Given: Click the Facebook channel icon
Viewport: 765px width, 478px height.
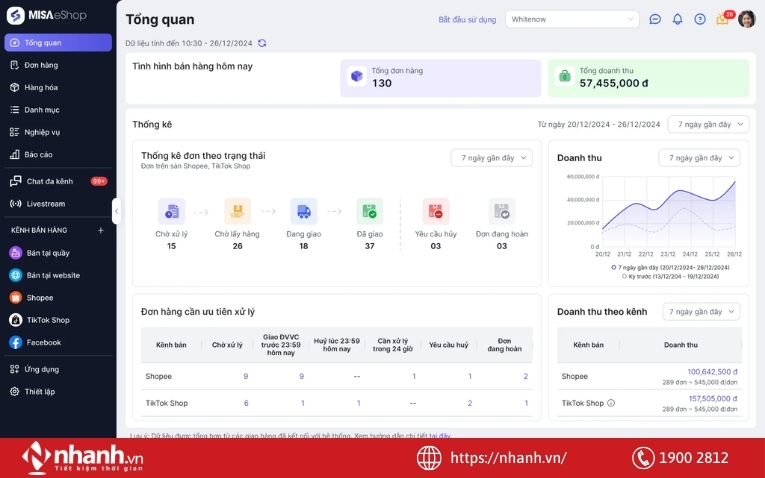Looking at the screenshot, I should [x=16, y=342].
